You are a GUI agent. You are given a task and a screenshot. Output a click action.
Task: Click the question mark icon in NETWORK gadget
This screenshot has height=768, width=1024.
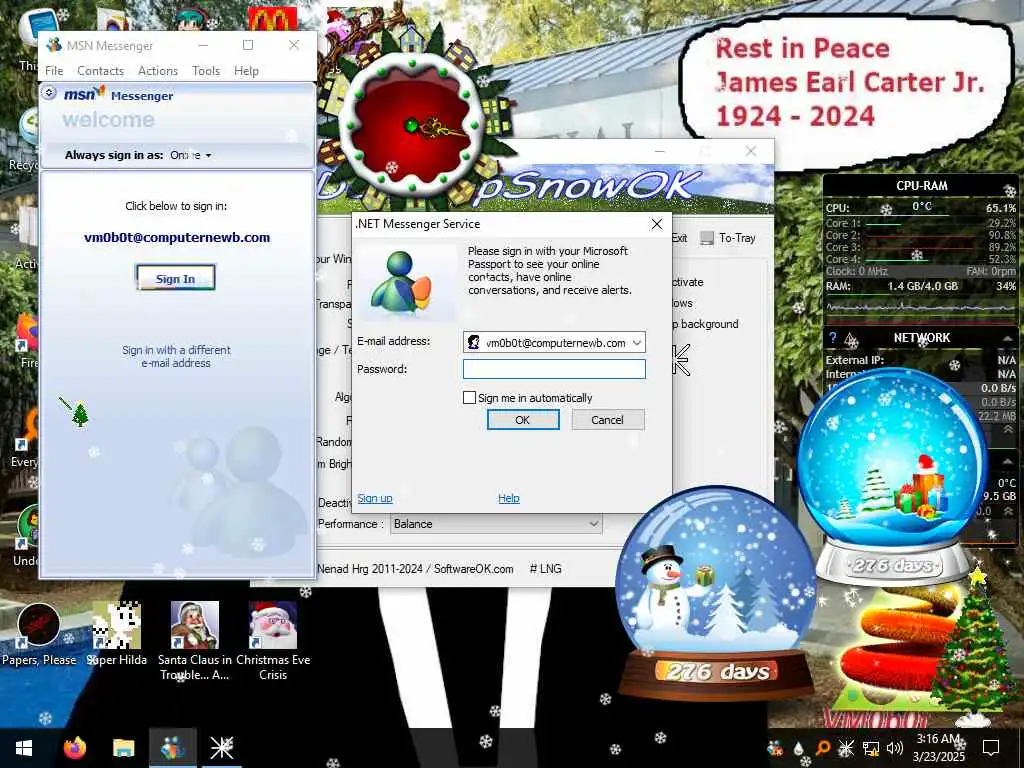pyautogui.click(x=833, y=338)
